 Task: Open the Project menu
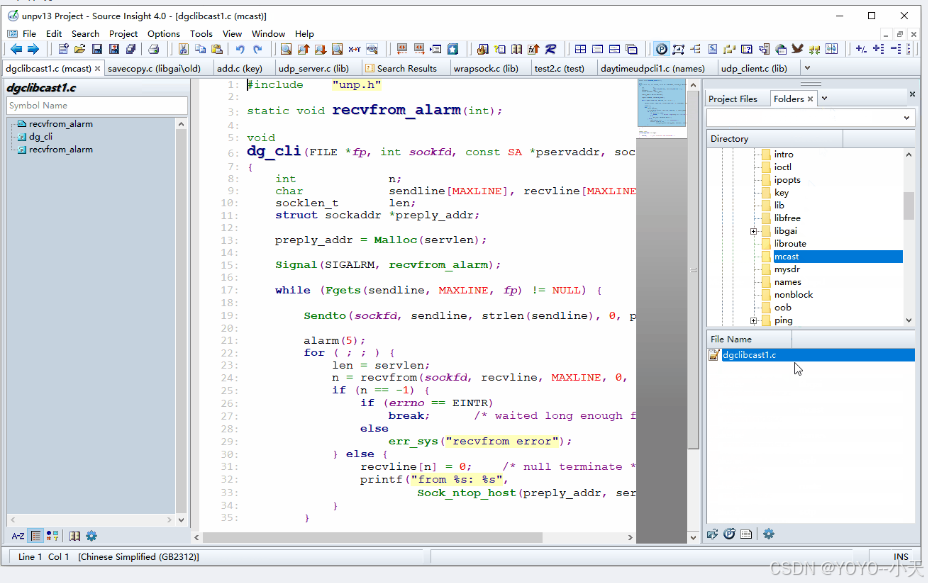[123, 34]
